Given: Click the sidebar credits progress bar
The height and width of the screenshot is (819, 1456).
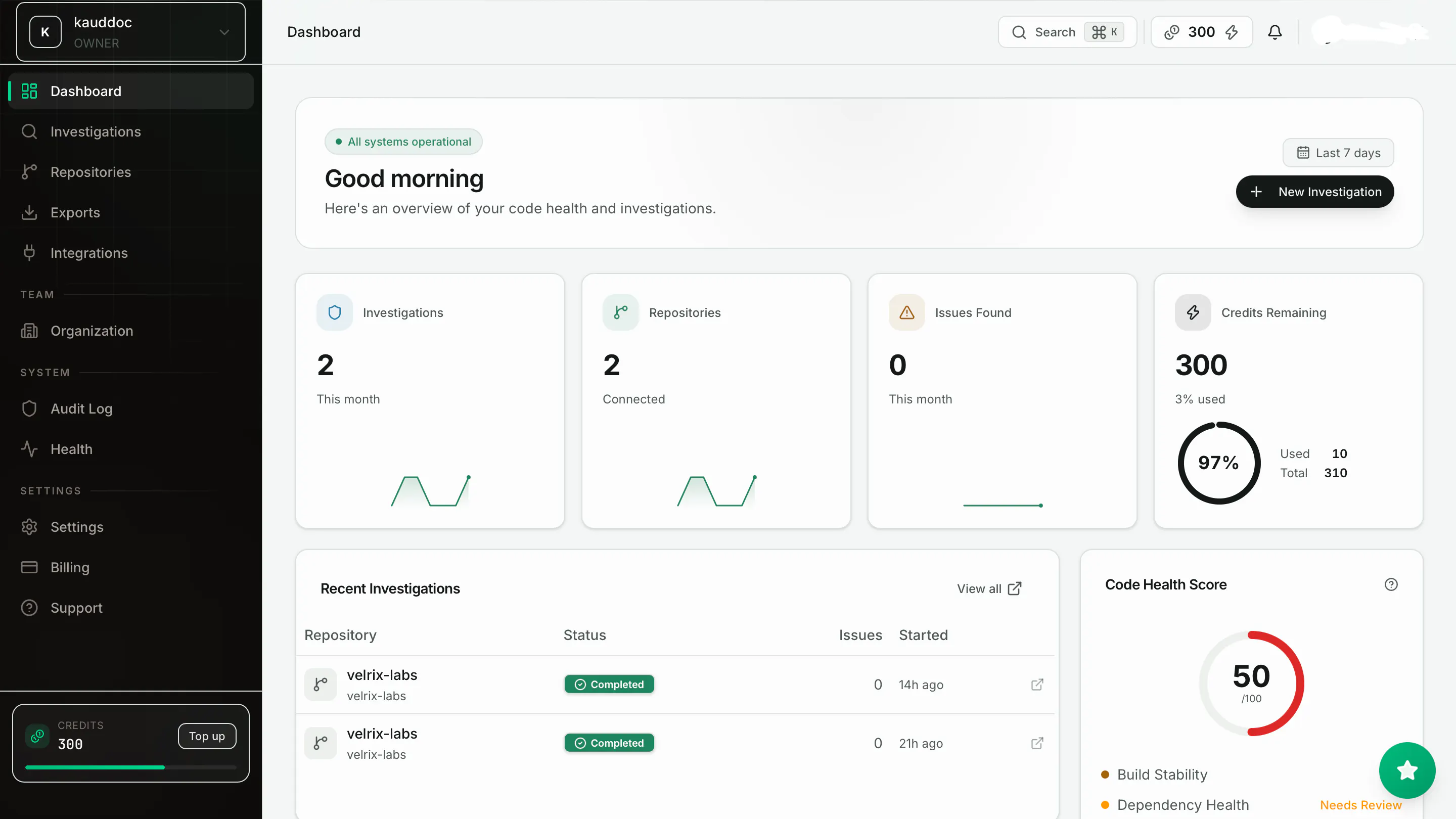Looking at the screenshot, I should pyautogui.click(x=130, y=767).
